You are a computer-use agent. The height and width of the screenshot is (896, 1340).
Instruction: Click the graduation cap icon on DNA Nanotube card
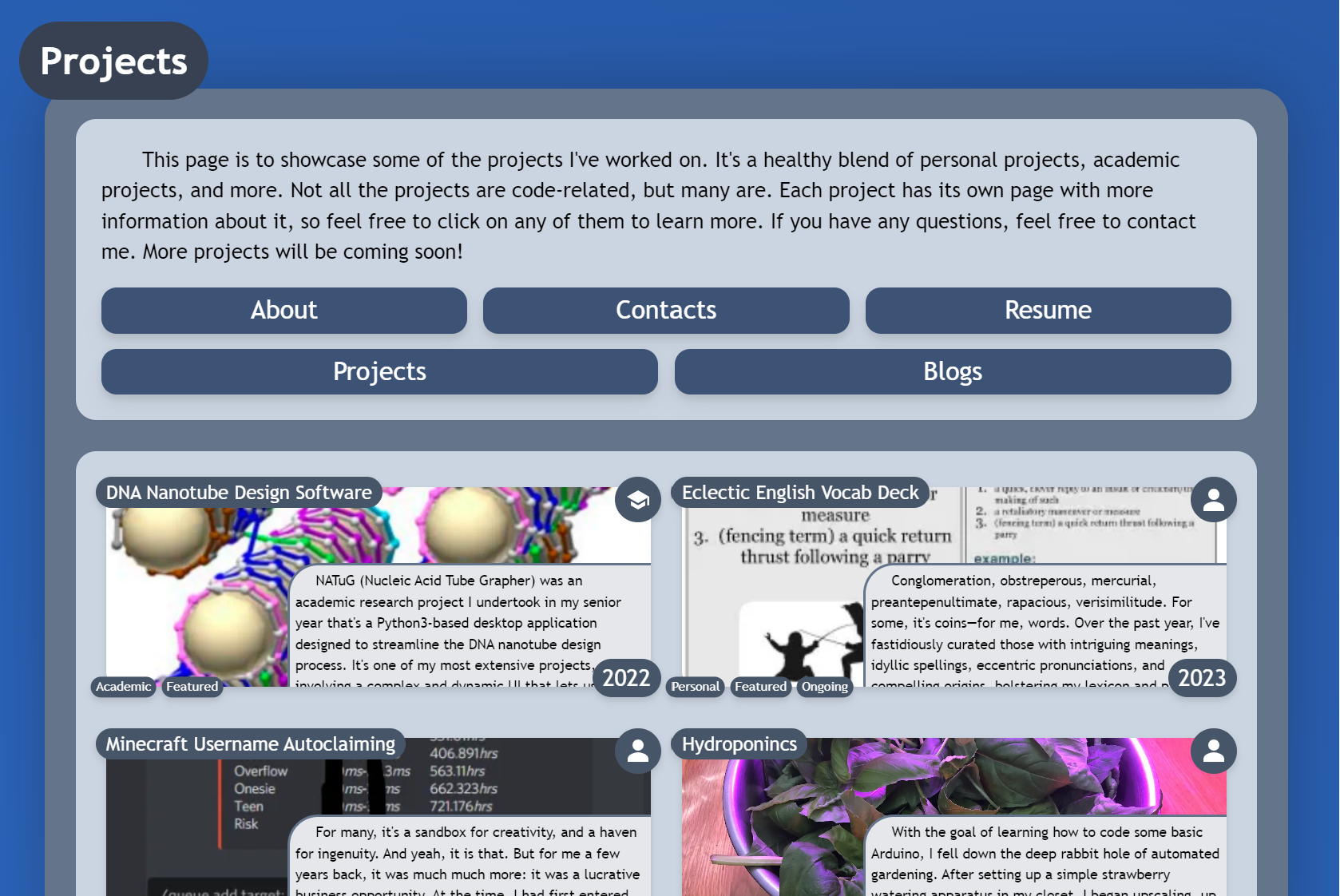637,500
